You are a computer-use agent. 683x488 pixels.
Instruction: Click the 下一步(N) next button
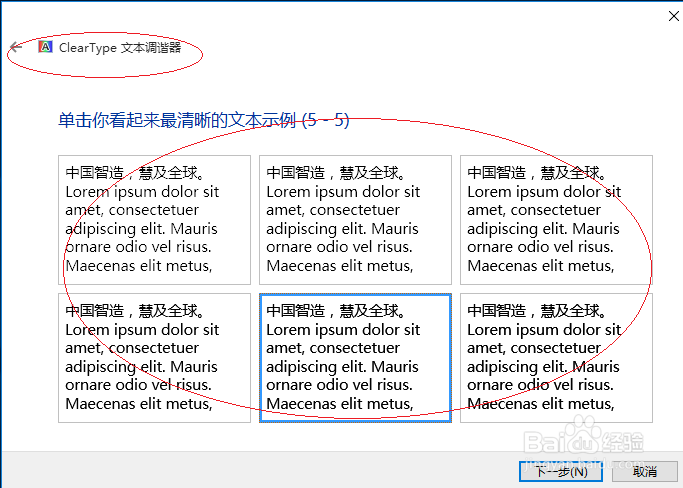click(x=561, y=471)
